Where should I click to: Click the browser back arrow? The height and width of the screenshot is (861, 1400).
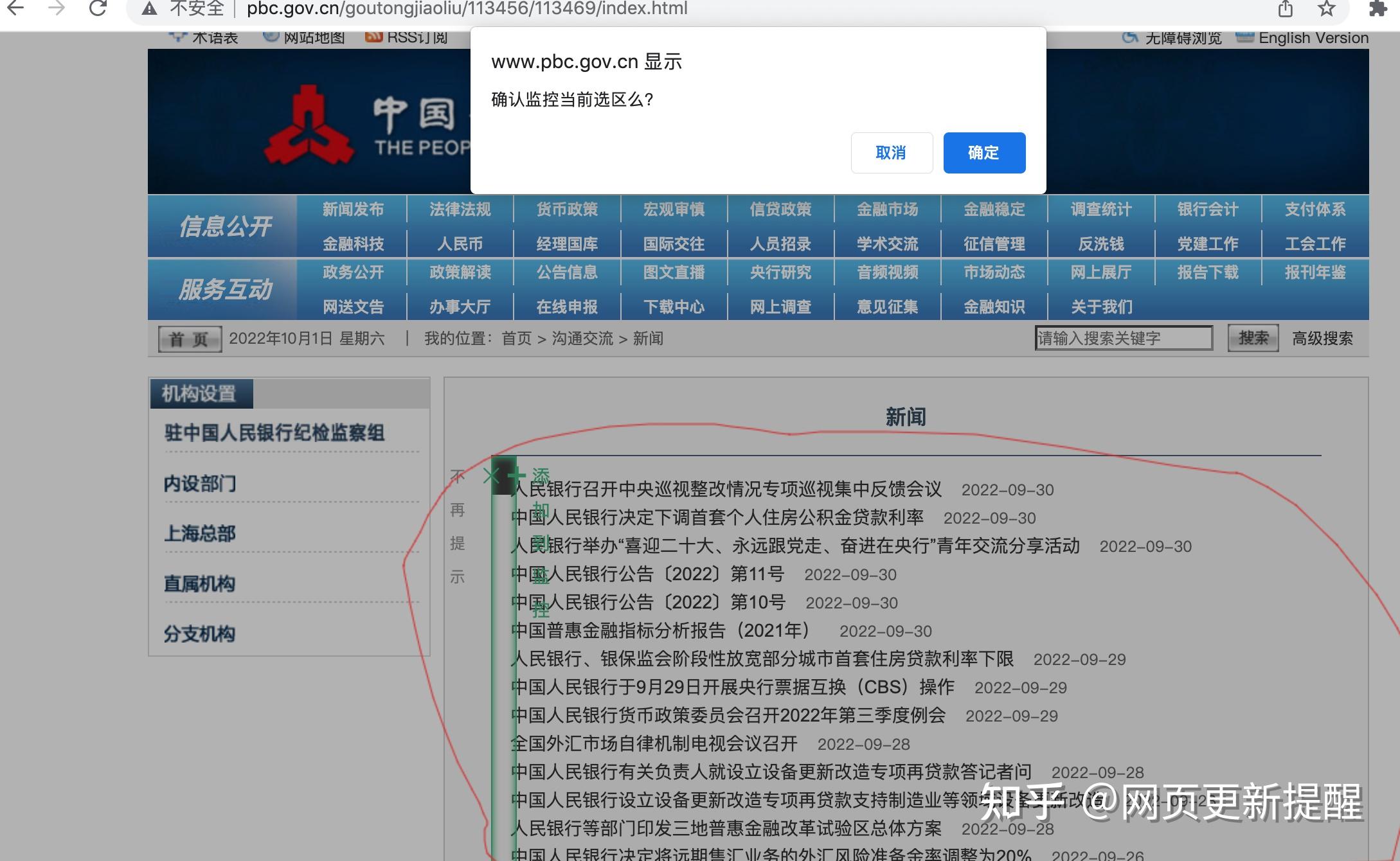click(15, 8)
